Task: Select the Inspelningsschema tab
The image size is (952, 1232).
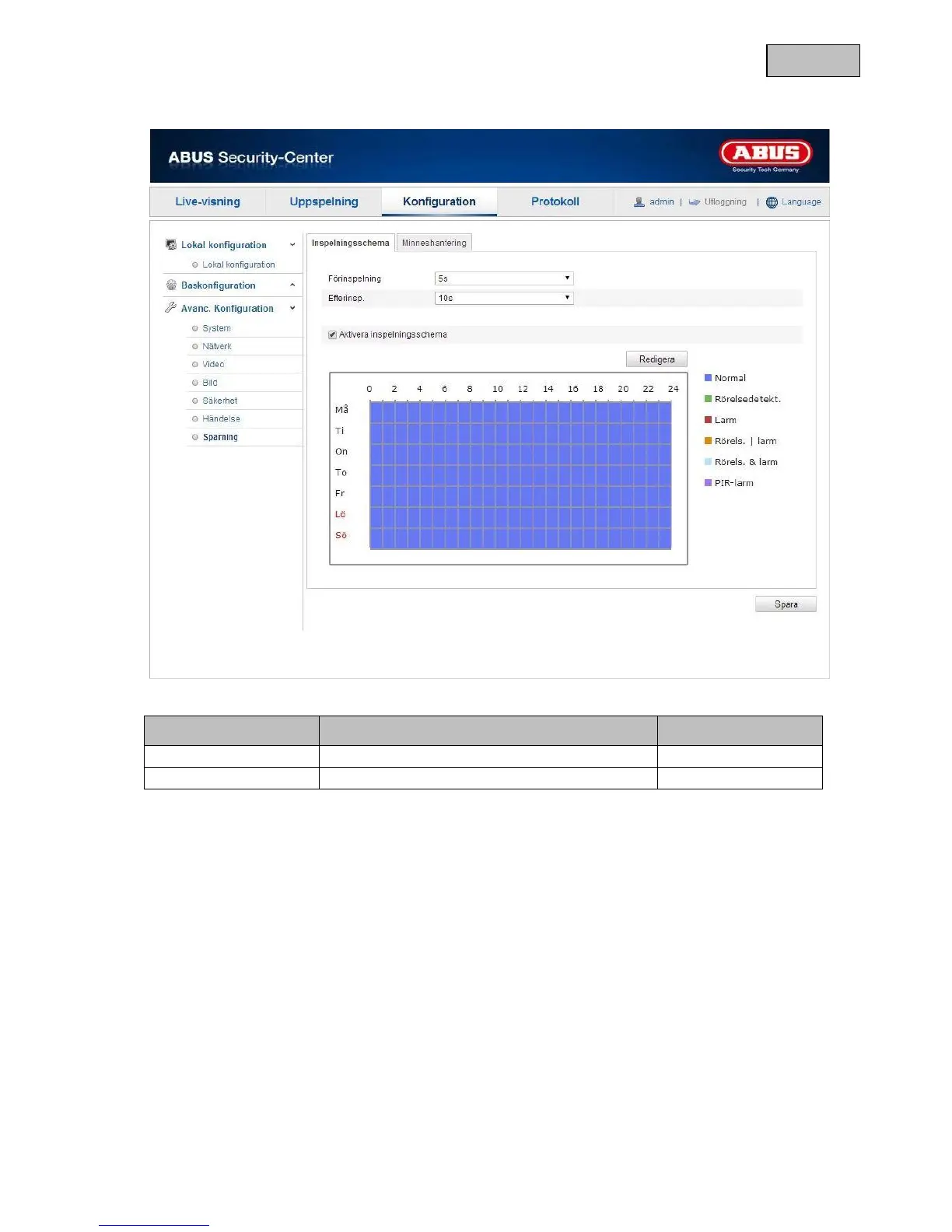Action: [351, 243]
